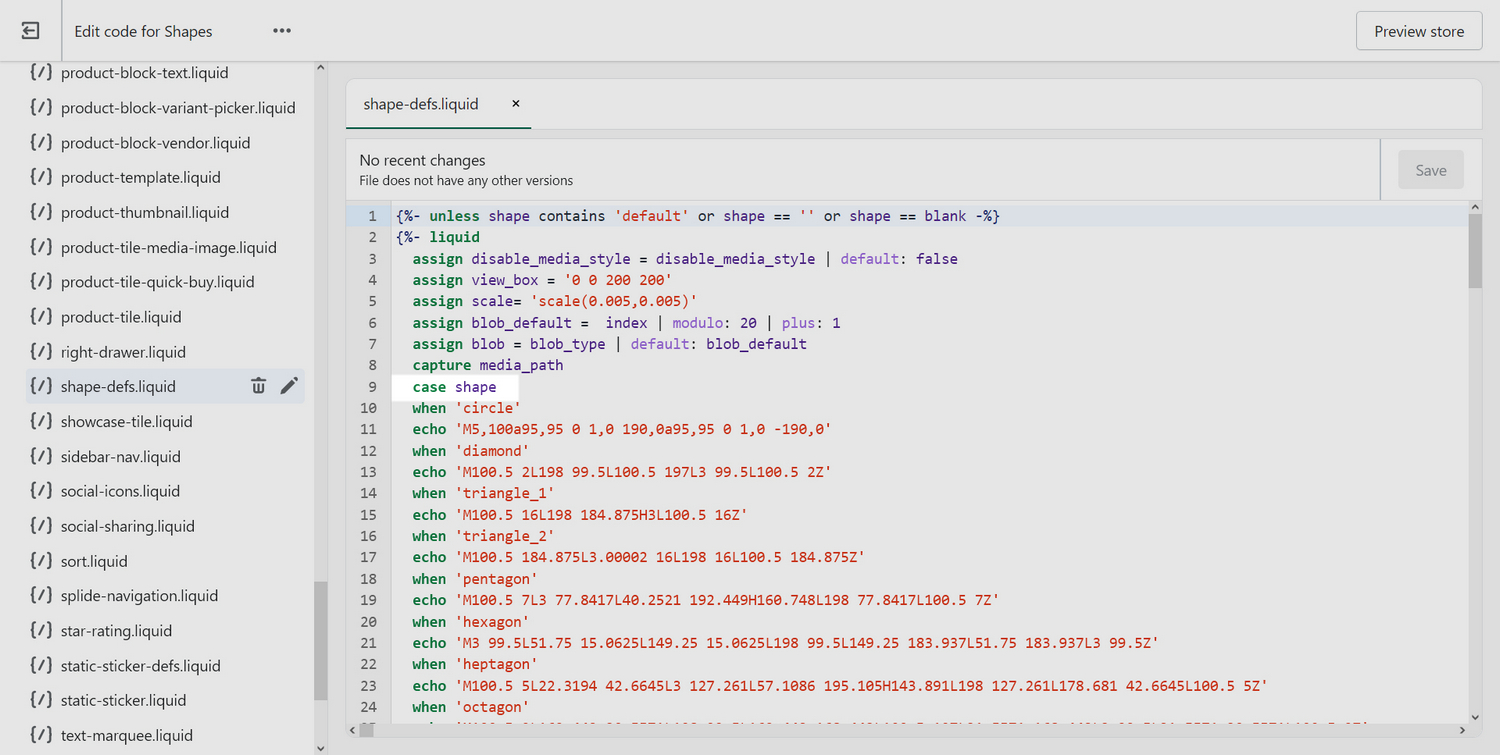The image size is (1500, 755).
Task: Open product-tile-media-image.liquid file
Action: [x=168, y=247]
